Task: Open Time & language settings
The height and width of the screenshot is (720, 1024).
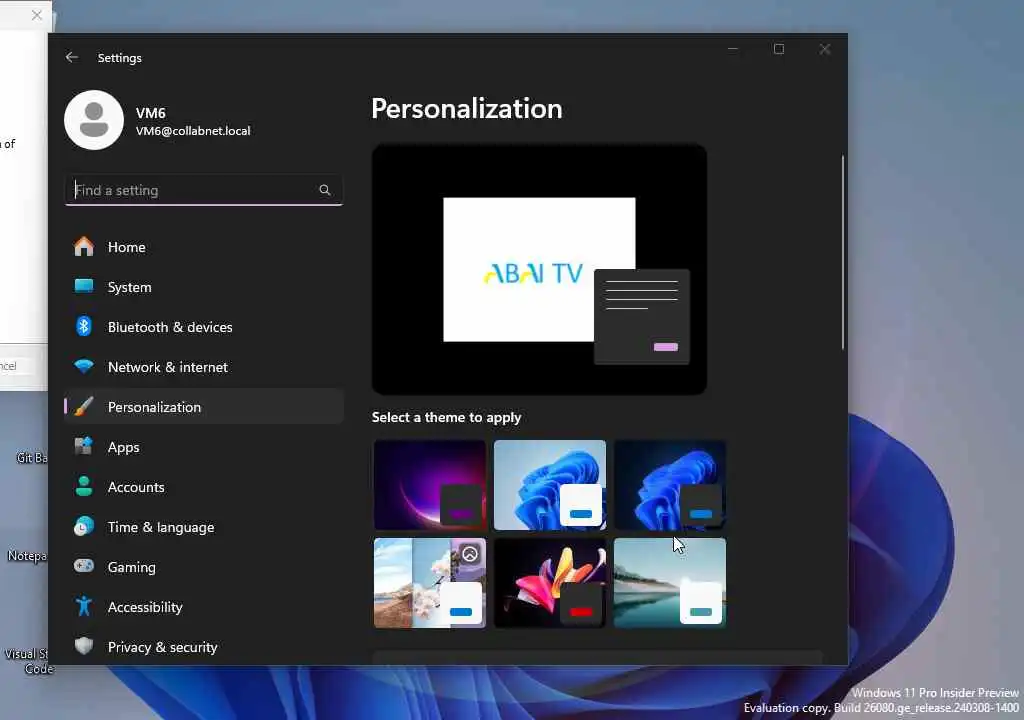Action: point(204,527)
